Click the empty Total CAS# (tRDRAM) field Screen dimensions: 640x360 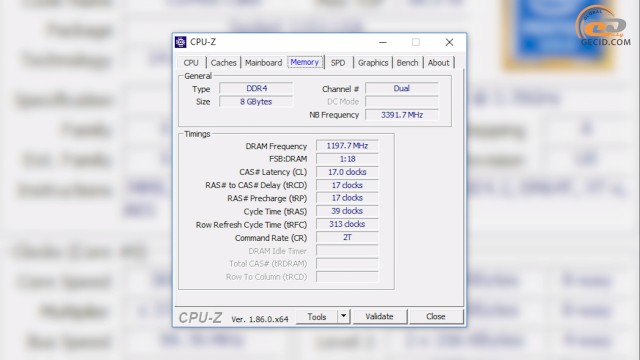[x=347, y=264]
